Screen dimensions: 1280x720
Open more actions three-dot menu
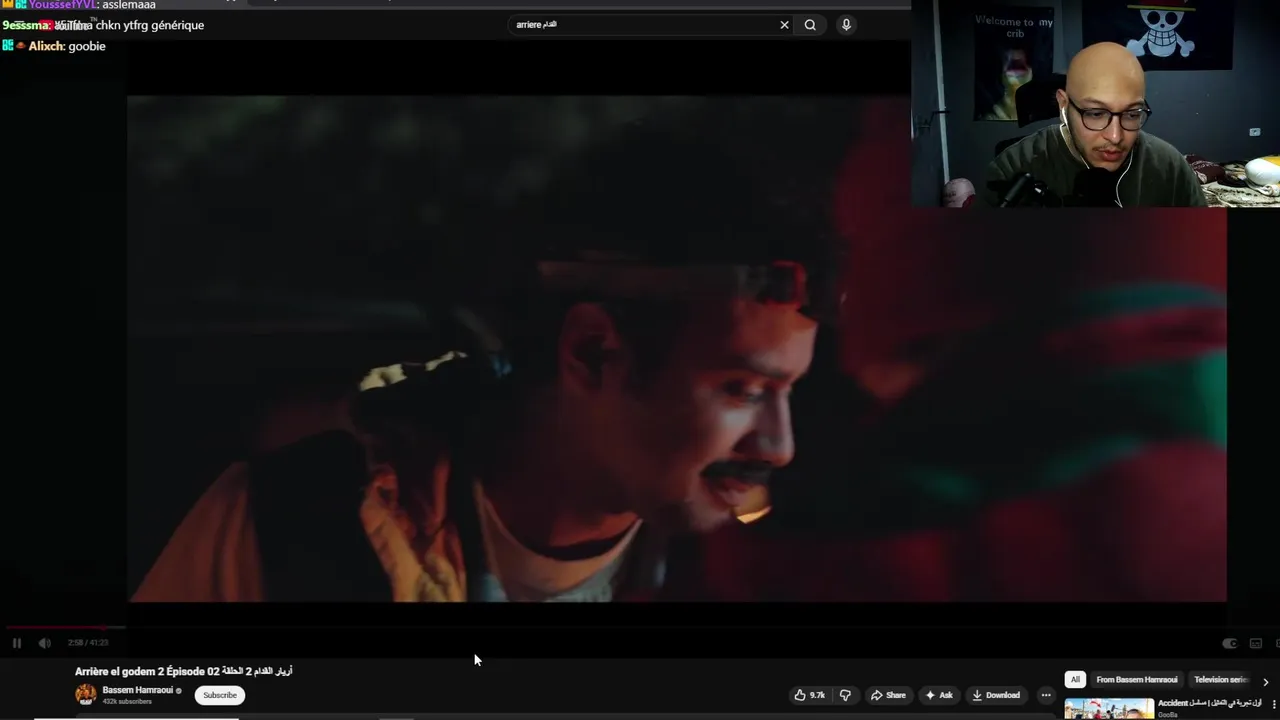[1046, 695]
